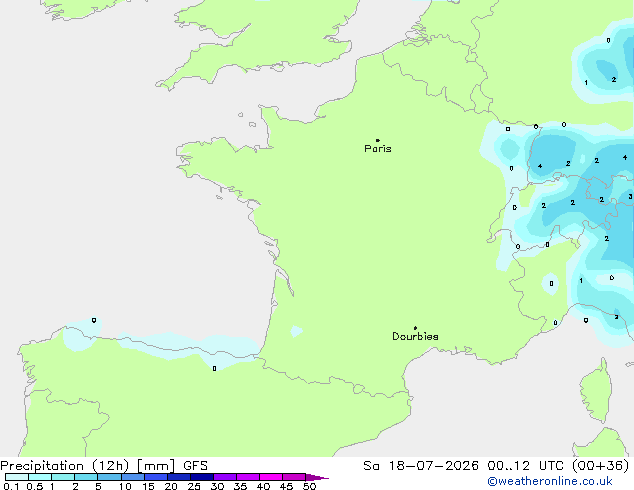634x490 pixels.
Task: Pick the 40–45 mm magenta legend swatch
Action: tap(271, 477)
